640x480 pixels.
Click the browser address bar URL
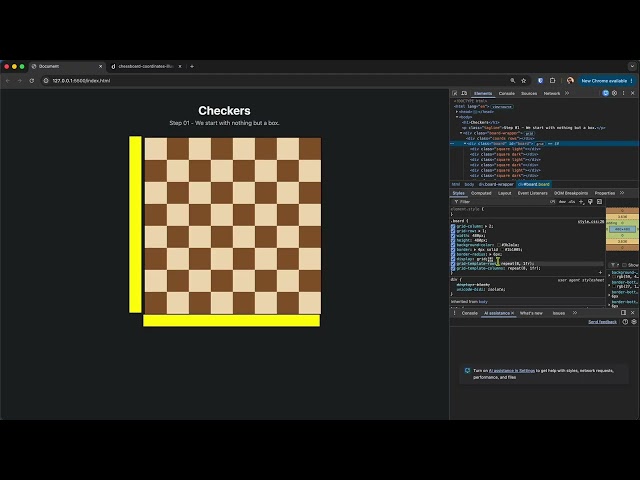point(81,81)
